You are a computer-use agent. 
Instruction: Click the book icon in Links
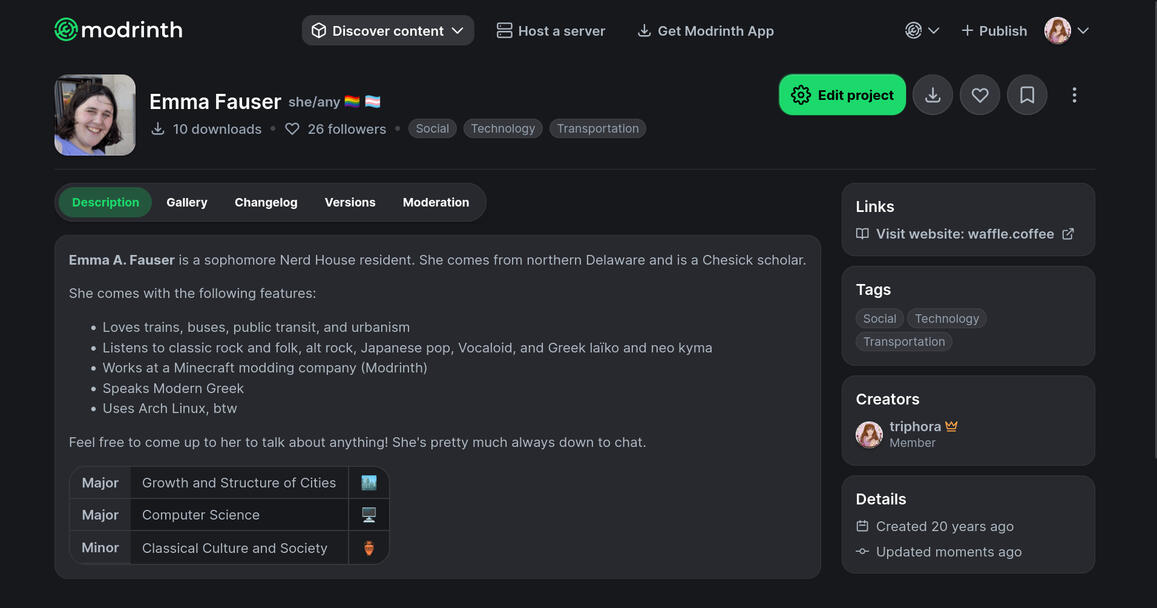click(862, 234)
